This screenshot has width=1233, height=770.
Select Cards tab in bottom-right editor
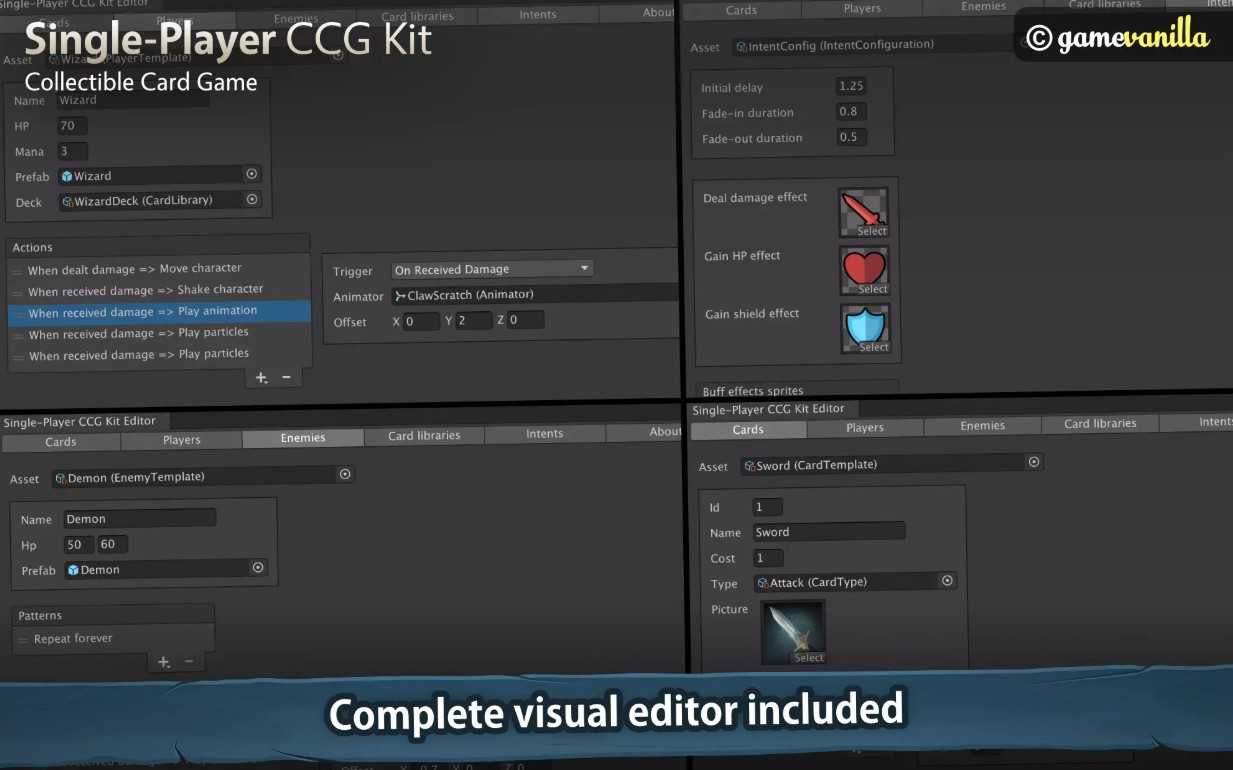click(x=748, y=430)
